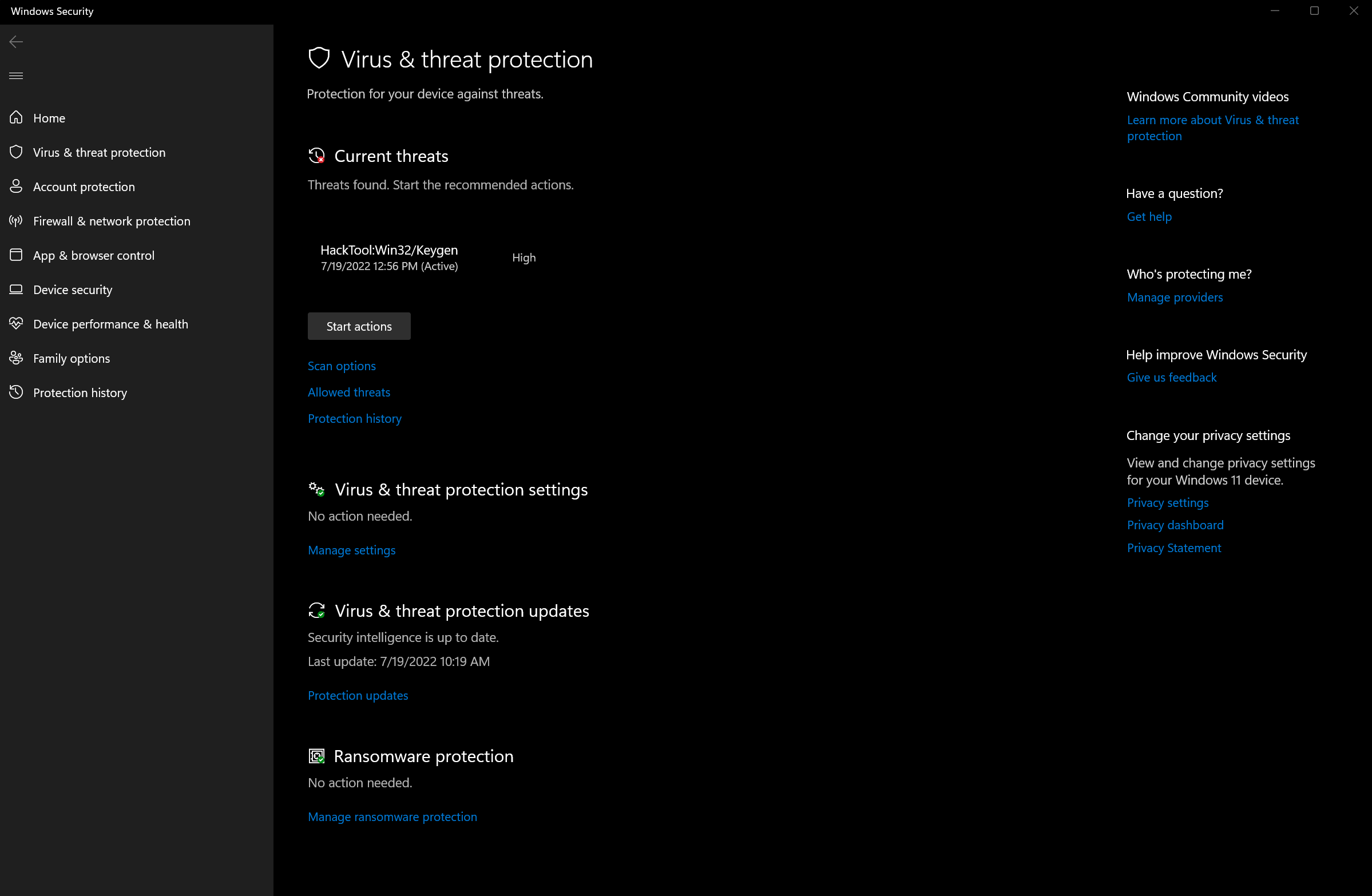This screenshot has height=896, width=1372.
Task: Click the Device security laptop icon
Action: (16, 290)
